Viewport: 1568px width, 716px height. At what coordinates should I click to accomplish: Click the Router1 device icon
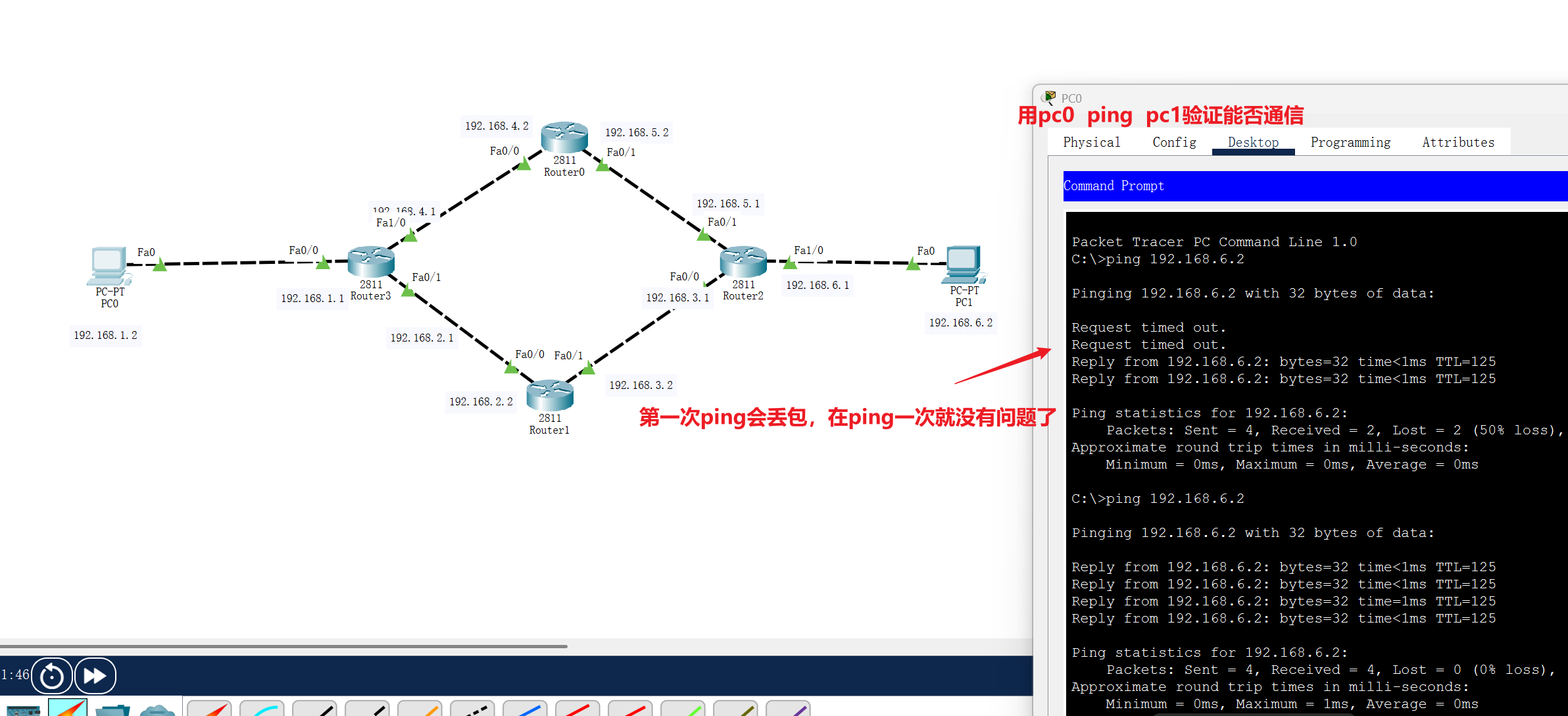point(549,395)
